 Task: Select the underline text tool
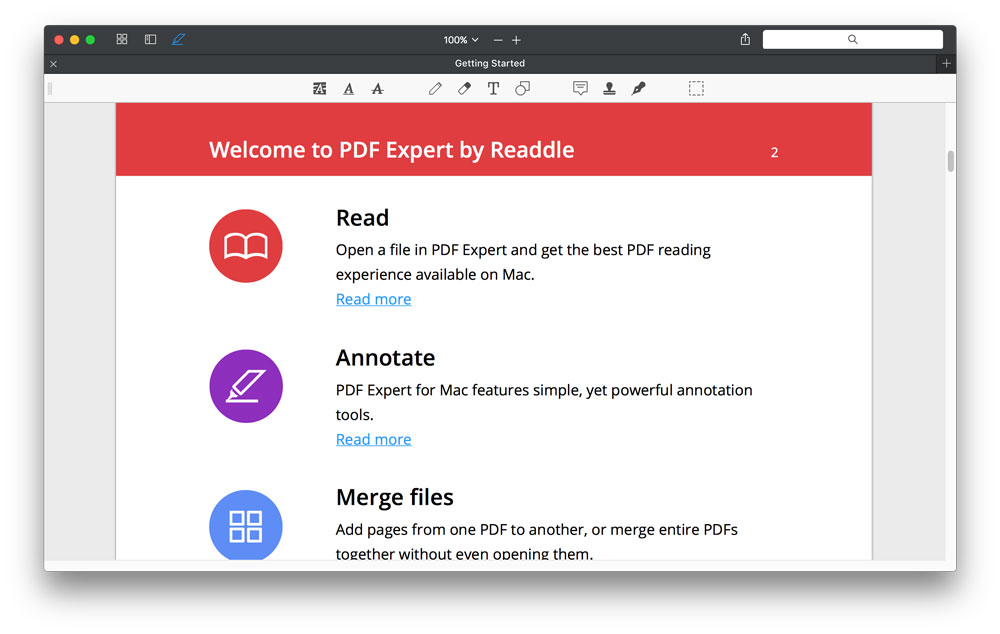coord(349,89)
